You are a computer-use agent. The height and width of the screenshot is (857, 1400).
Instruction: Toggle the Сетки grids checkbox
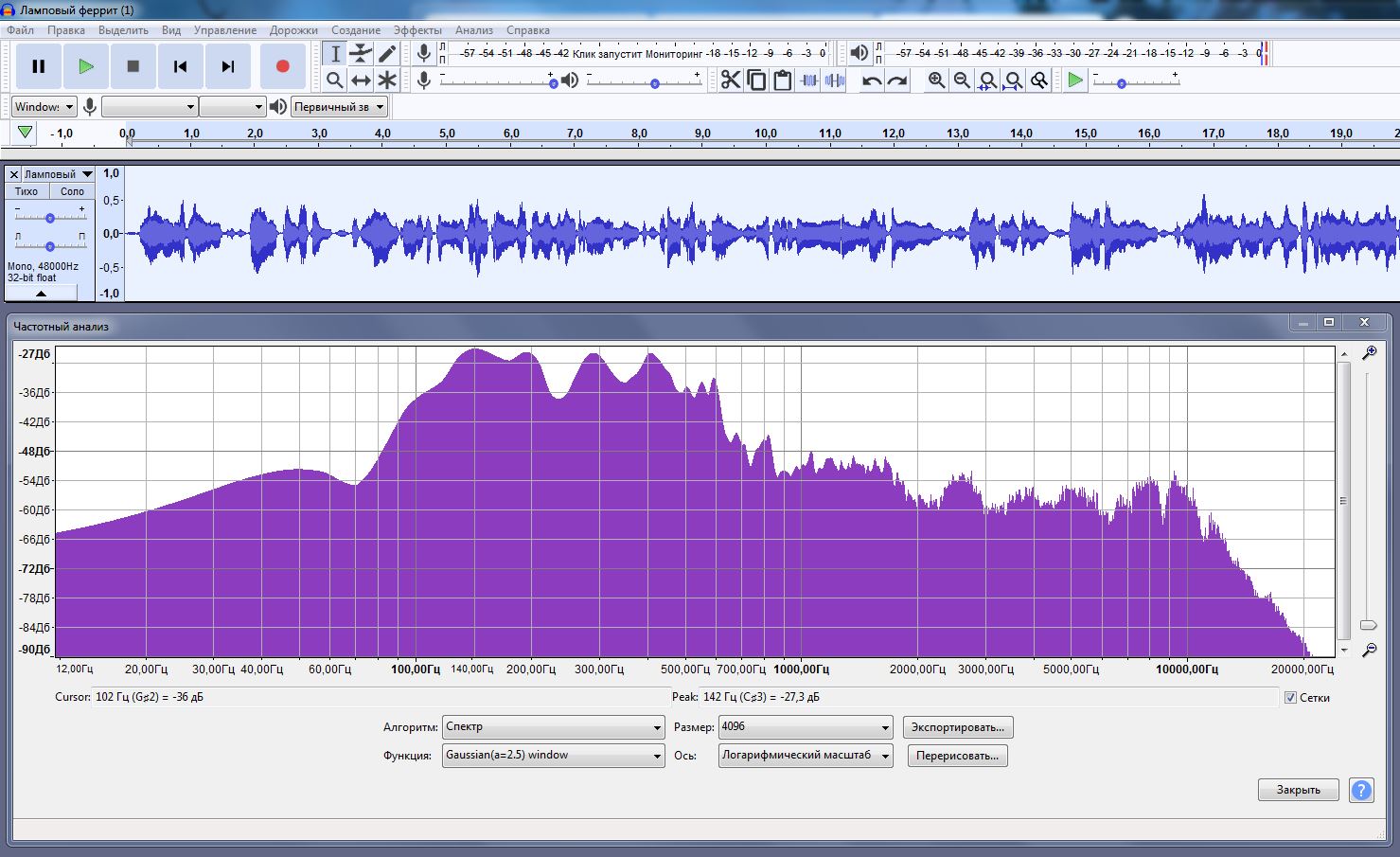pyautogui.click(x=1290, y=698)
